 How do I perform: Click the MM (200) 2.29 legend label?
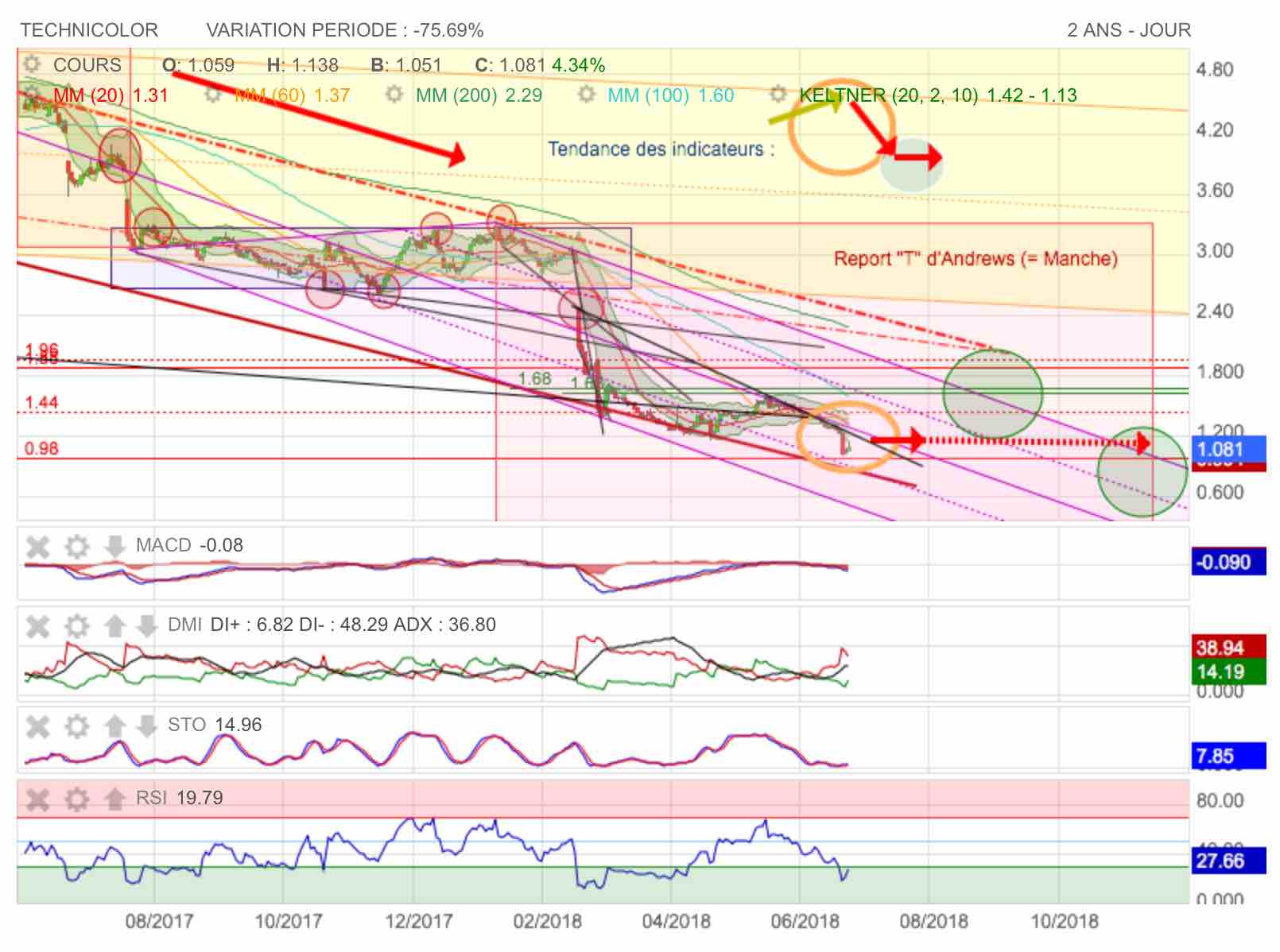click(x=479, y=95)
